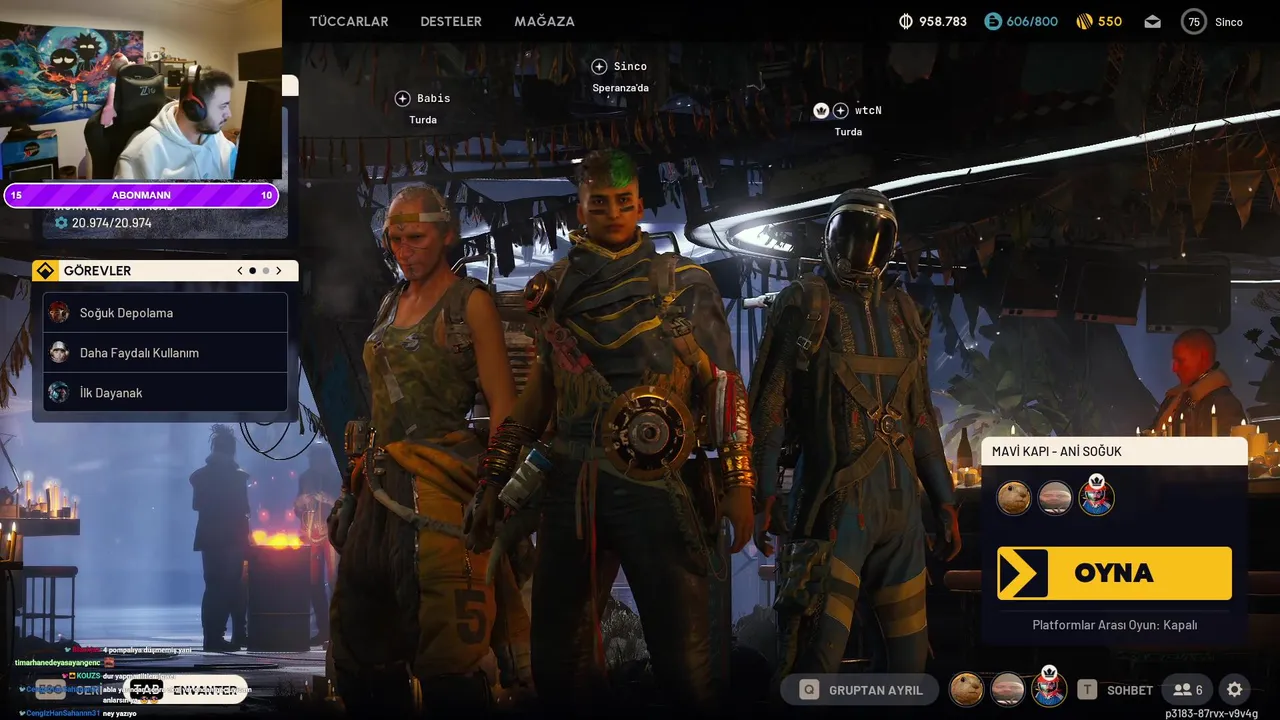Click the 958.783 coin currency icon
The height and width of the screenshot is (720, 1280).
(906, 21)
